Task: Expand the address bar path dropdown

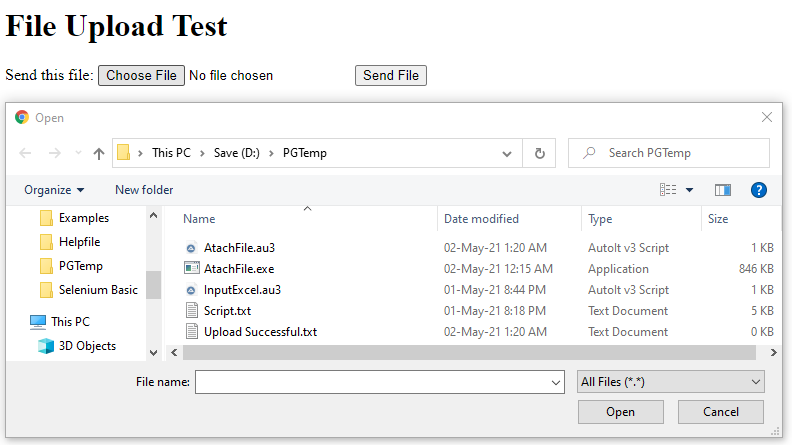Action: (x=507, y=154)
